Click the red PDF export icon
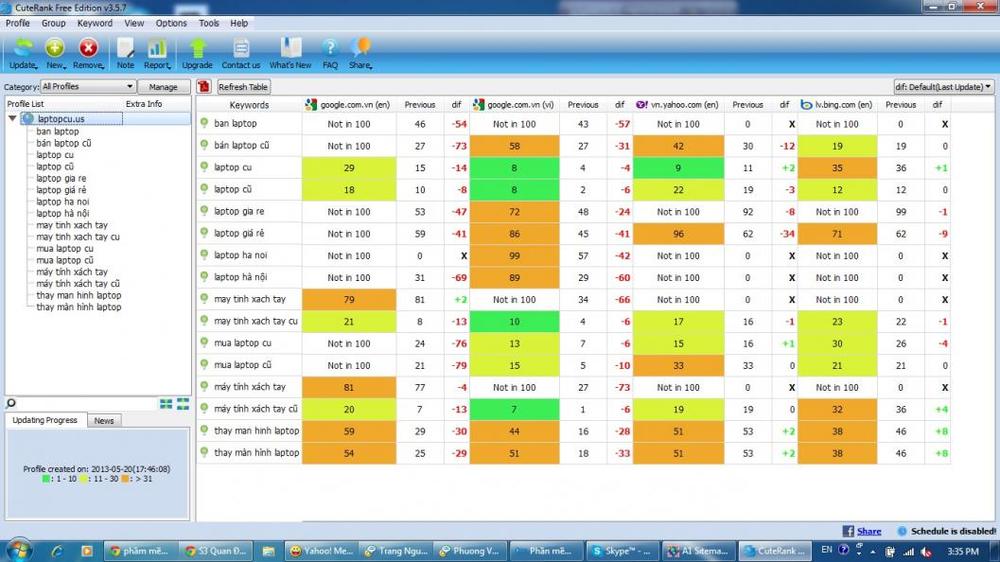This screenshot has width=1000, height=562. tap(204, 87)
